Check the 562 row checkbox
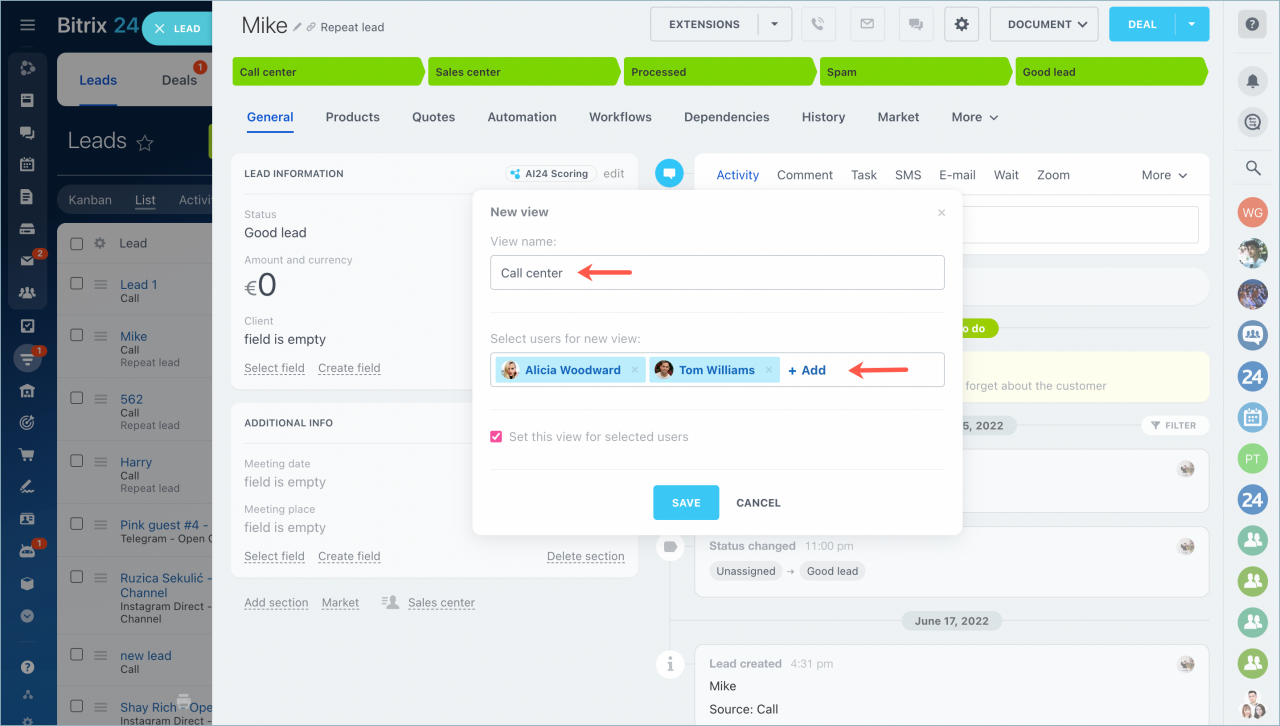This screenshot has height=726, width=1280. [x=76, y=398]
